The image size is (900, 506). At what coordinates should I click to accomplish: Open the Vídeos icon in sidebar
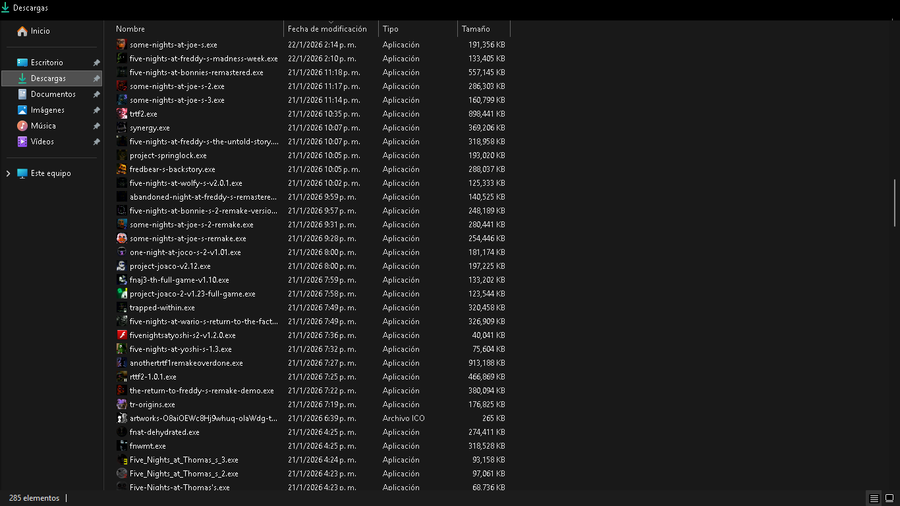22,142
